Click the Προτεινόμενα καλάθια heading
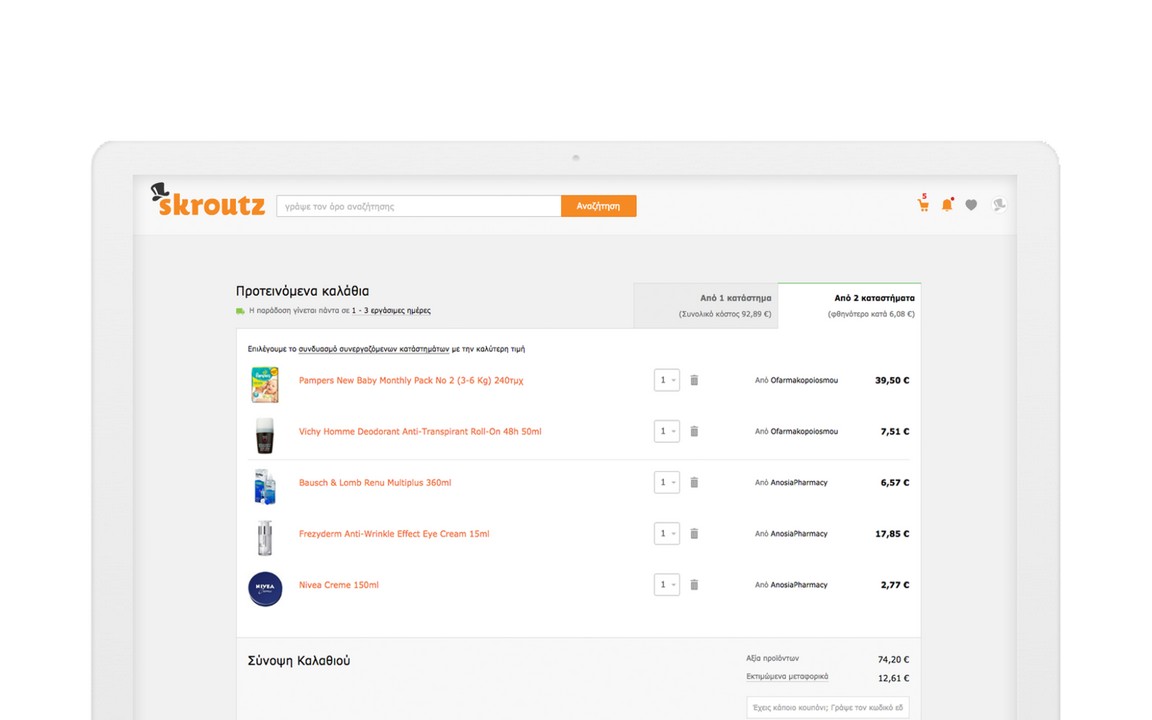This screenshot has height=720, width=1152. [x=302, y=291]
